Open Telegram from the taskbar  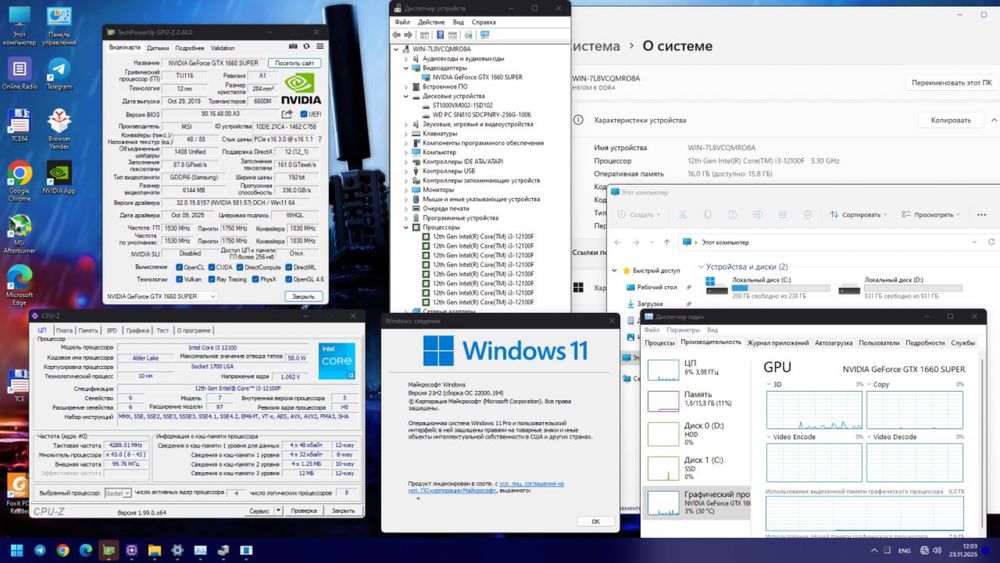coord(40,550)
